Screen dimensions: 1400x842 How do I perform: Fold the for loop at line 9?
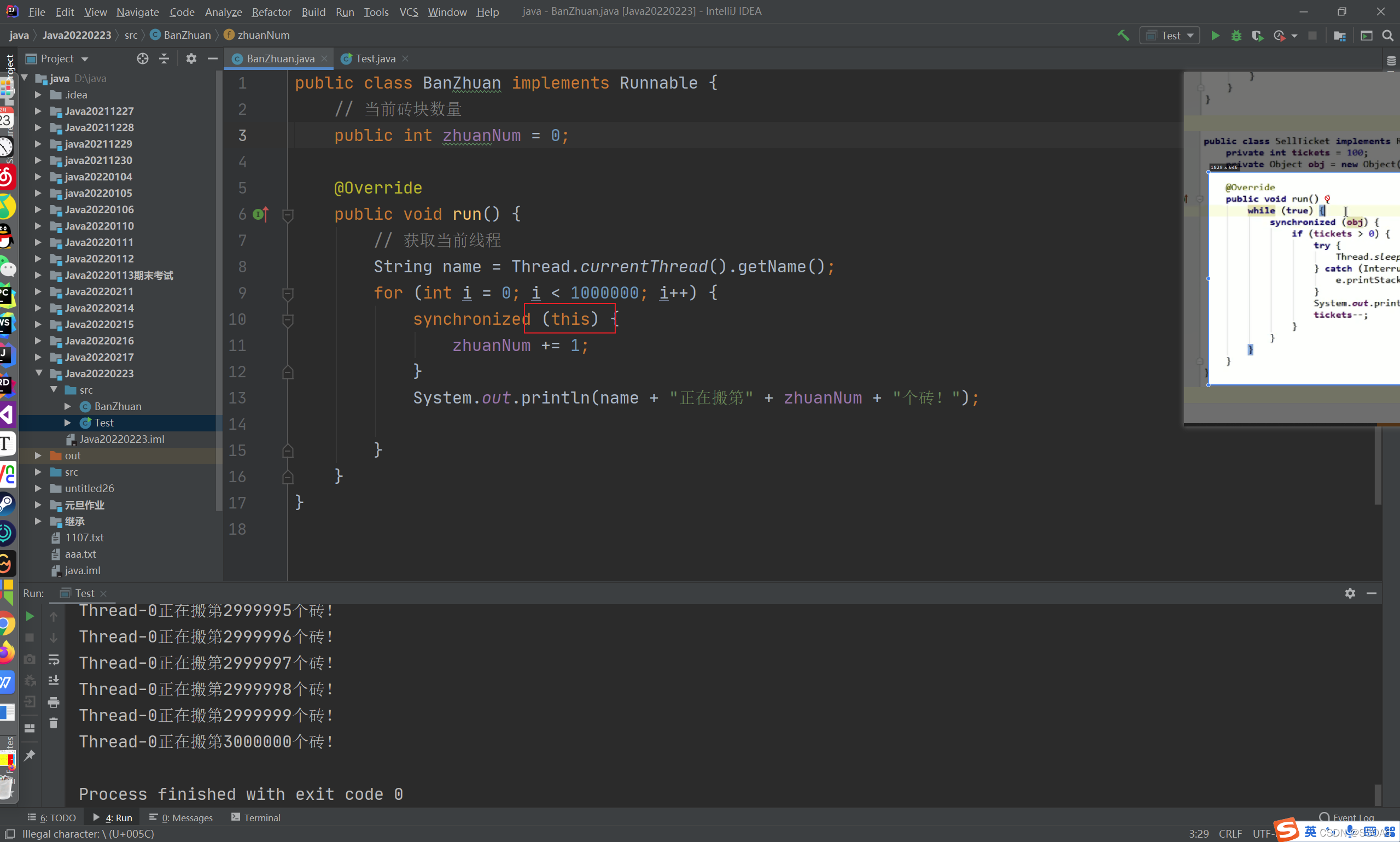pos(288,294)
